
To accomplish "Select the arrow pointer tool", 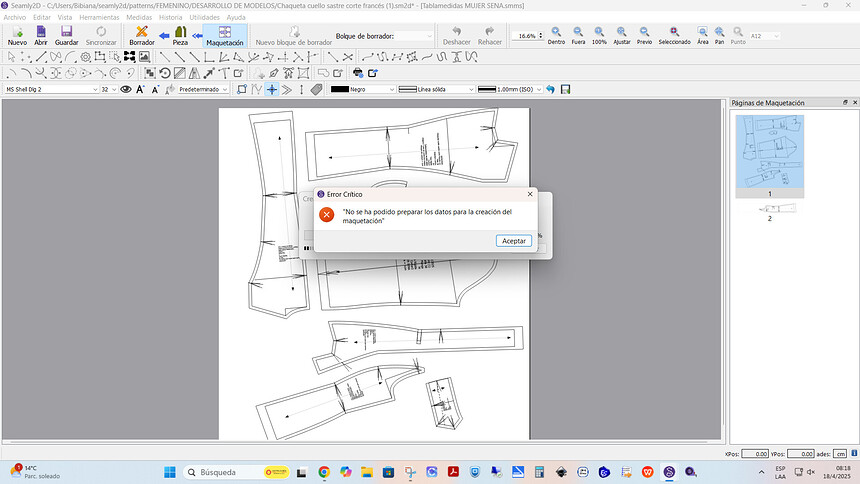I will click(11, 57).
